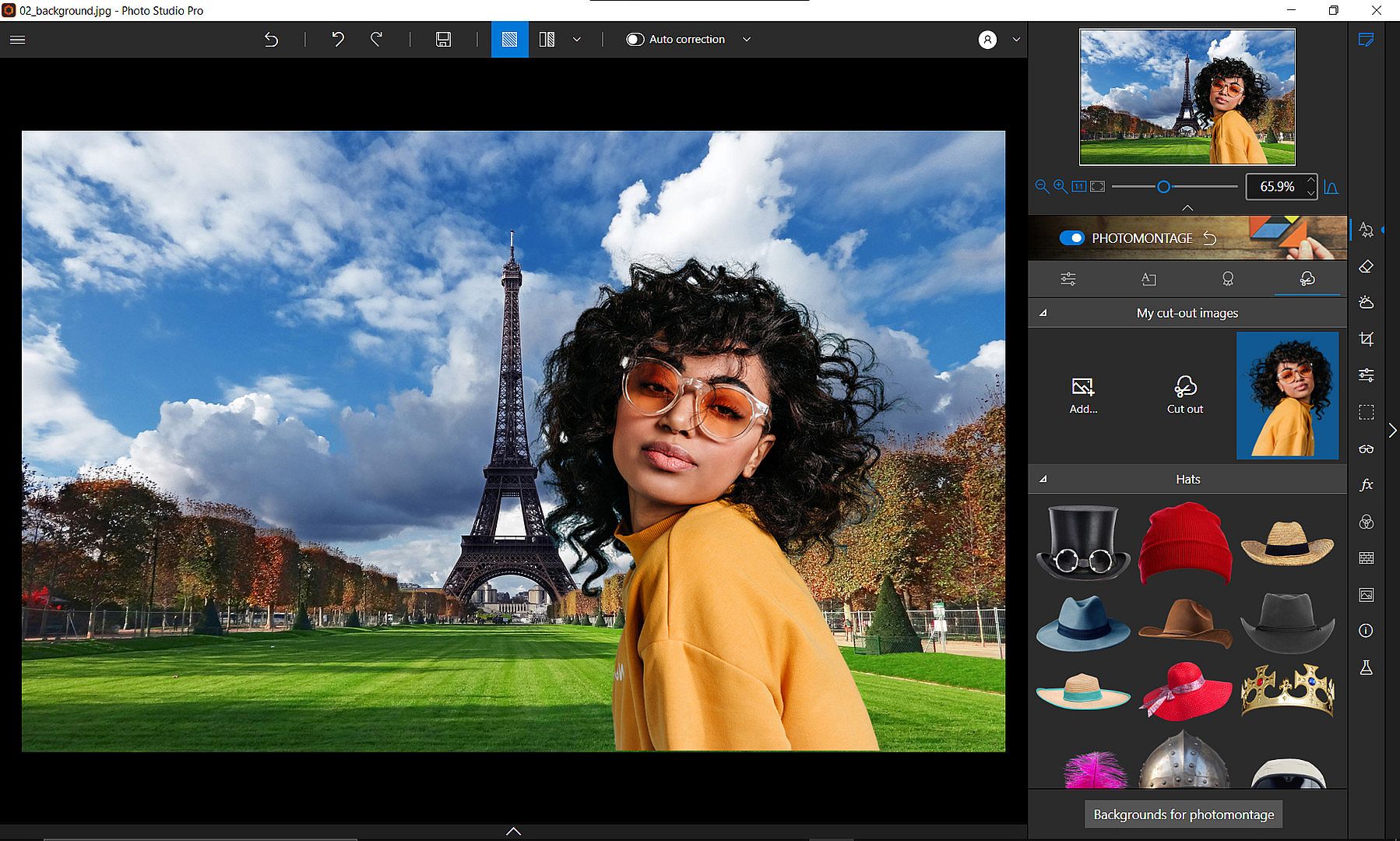This screenshot has width=1400, height=841.
Task: Open the hamburger main menu
Action: (x=17, y=40)
